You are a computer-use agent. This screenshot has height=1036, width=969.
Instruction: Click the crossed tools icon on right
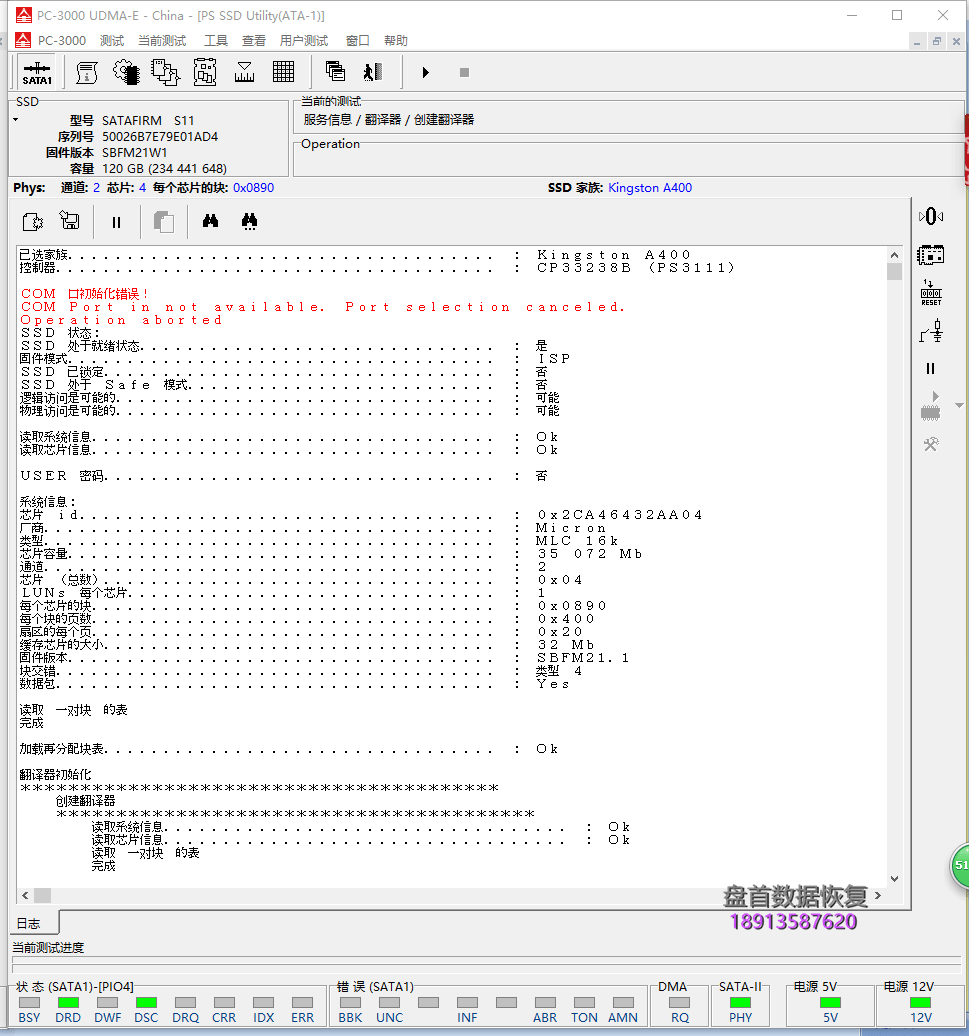coord(931,445)
